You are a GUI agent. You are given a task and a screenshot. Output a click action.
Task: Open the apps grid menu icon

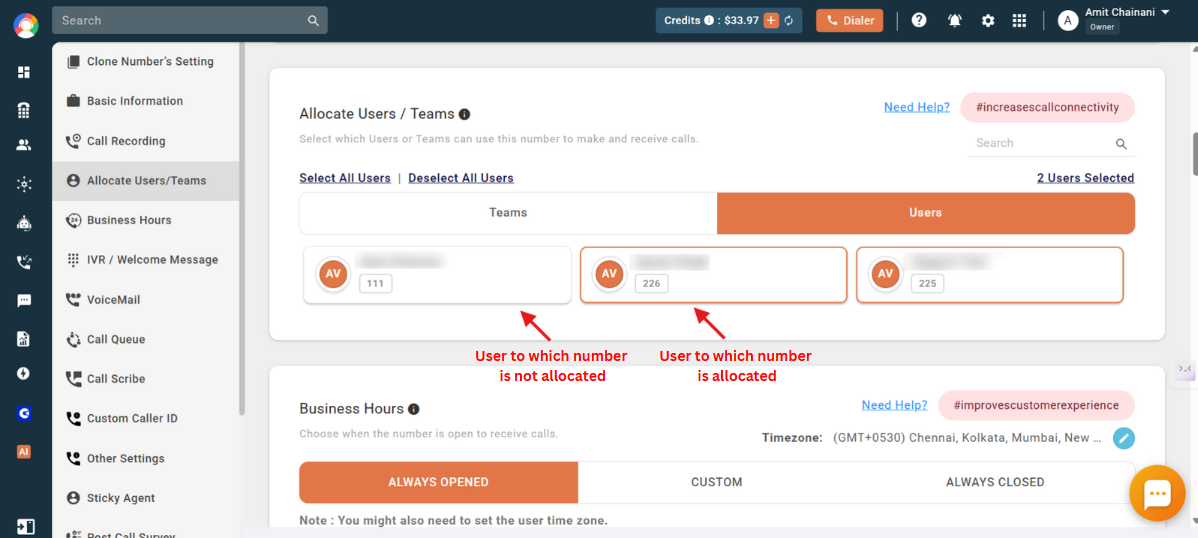pyautogui.click(x=1019, y=21)
